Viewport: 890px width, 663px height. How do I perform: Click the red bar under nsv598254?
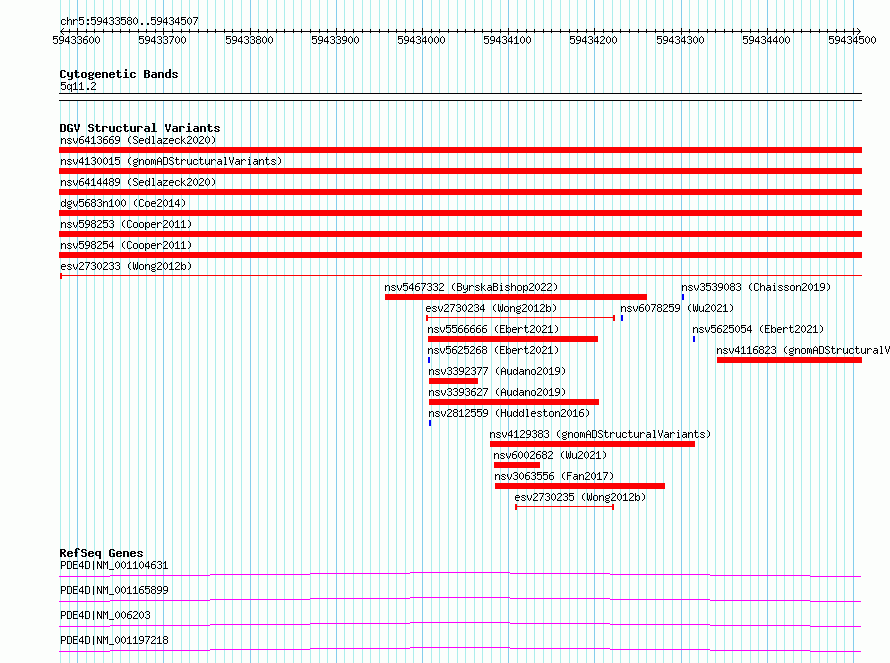point(460,255)
